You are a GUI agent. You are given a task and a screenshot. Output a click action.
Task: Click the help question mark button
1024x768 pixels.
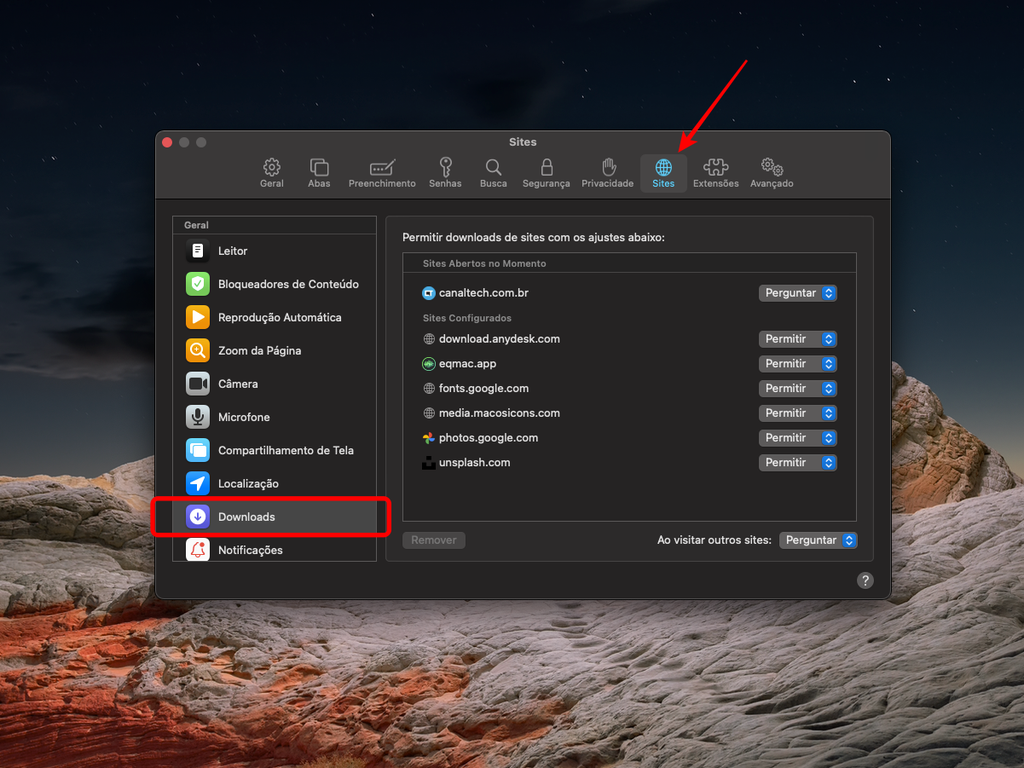(865, 581)
